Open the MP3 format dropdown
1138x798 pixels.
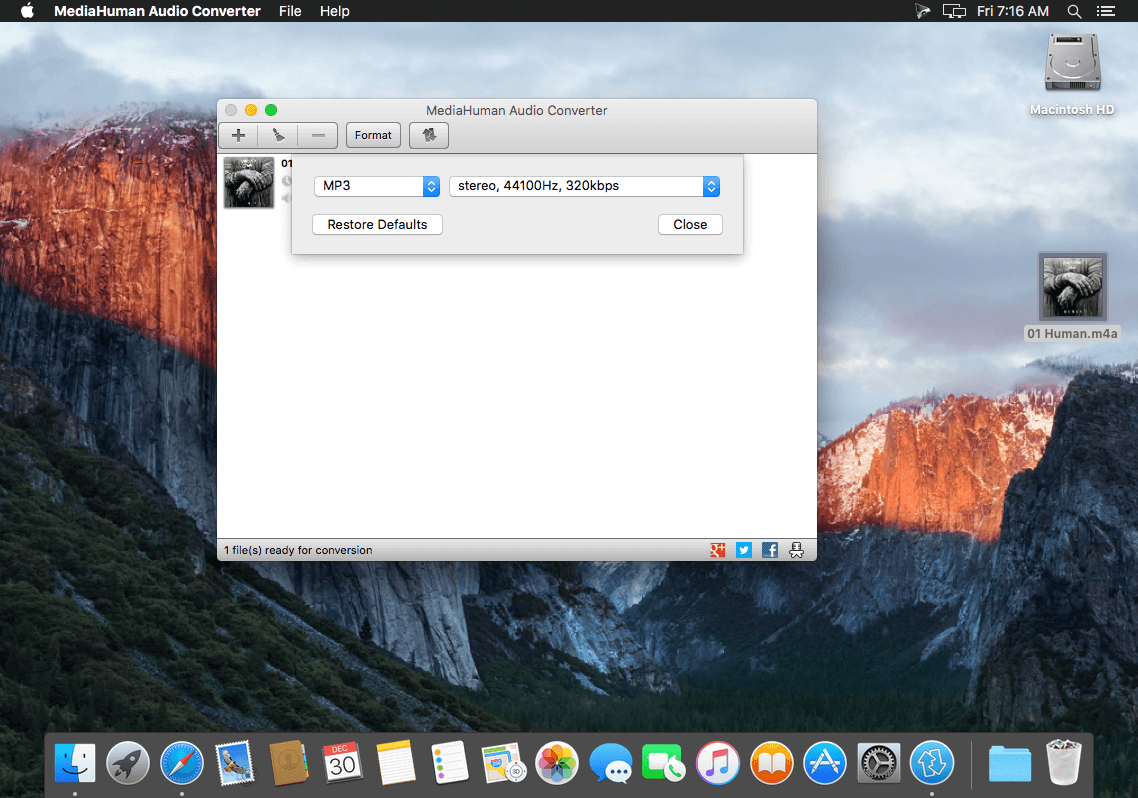coord(377,186)
